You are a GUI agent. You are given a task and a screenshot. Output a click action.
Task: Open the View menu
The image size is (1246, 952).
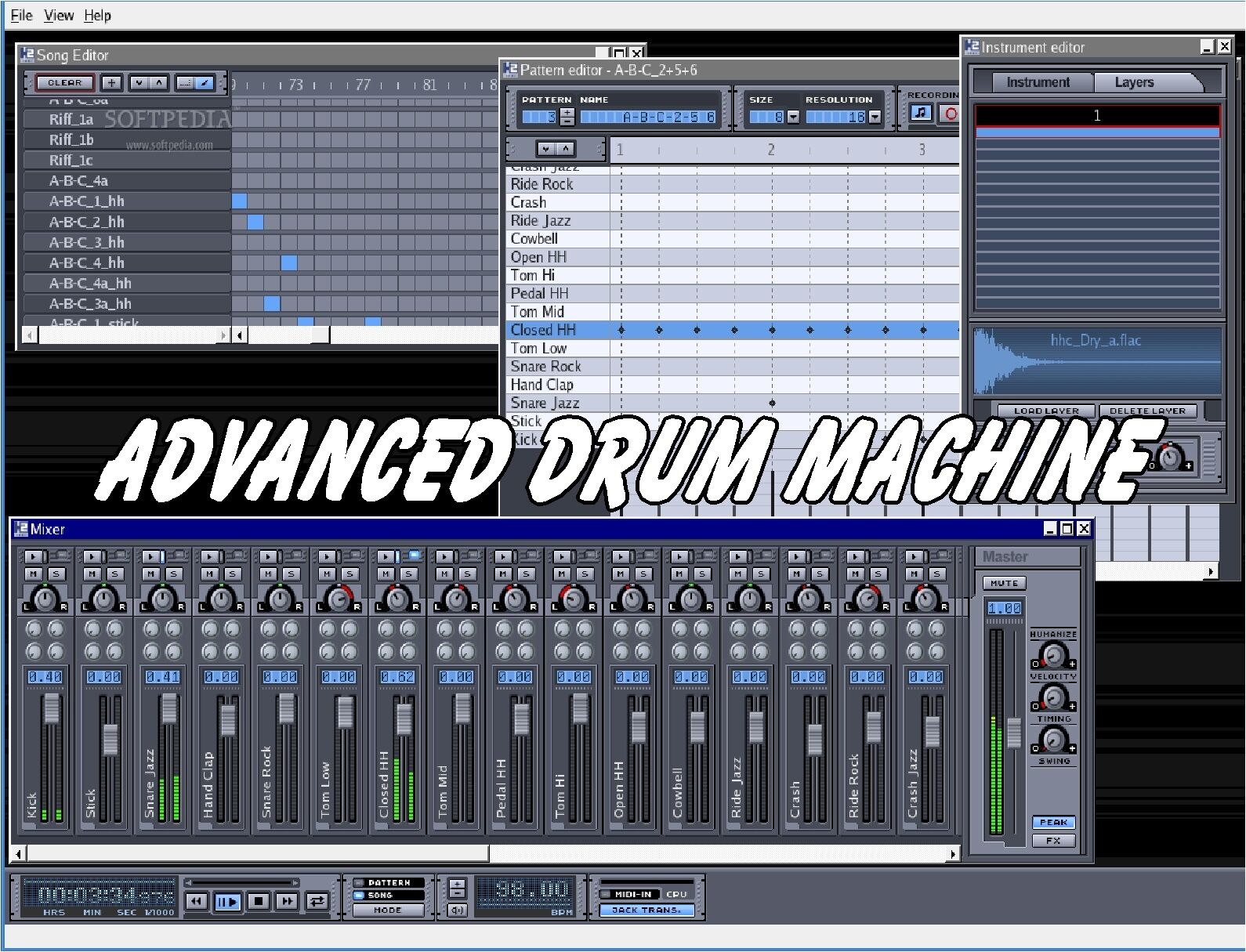[x=59, y=16]
